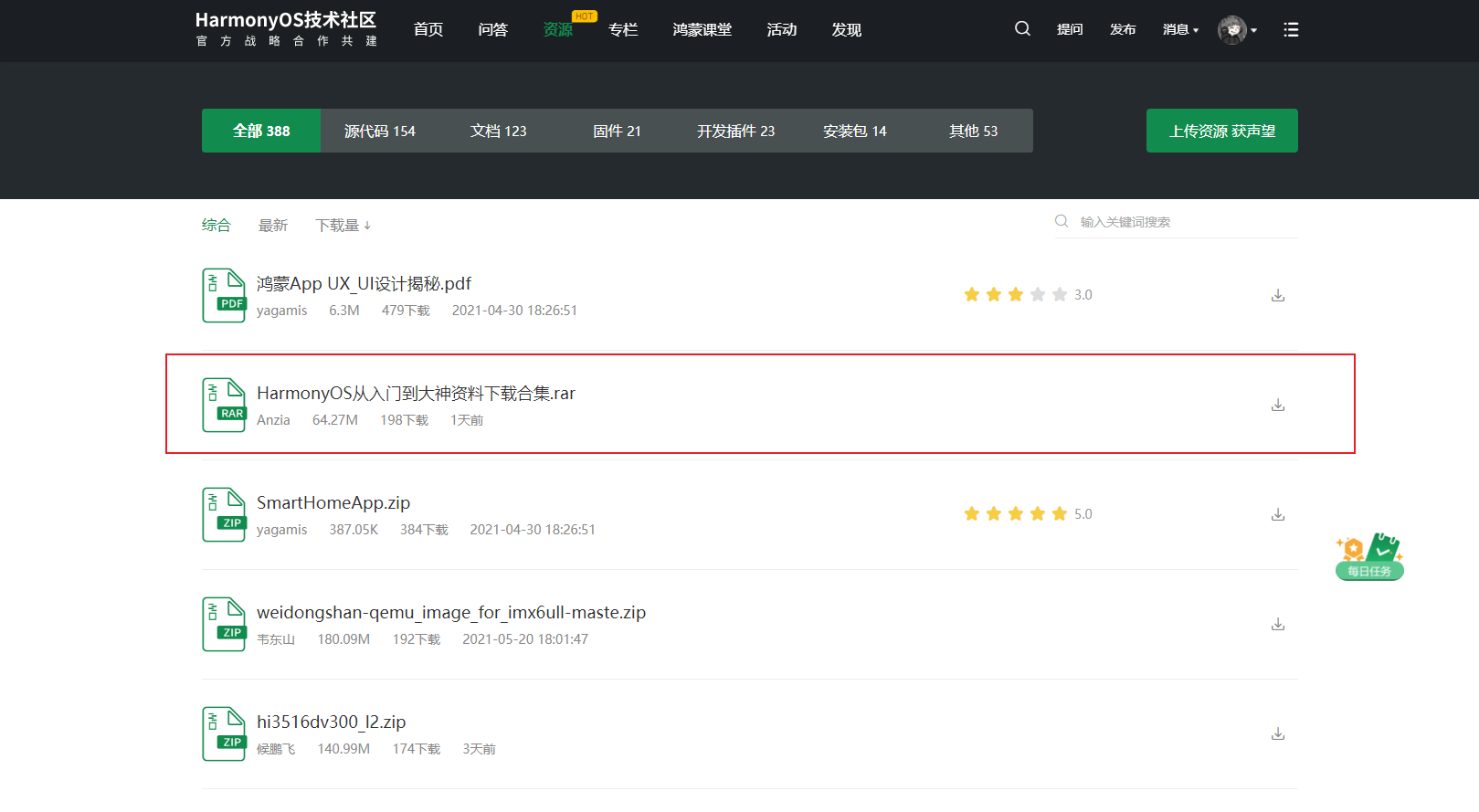Viewport: 1479px width, 812px height.
Task: Click the search magnifier icon in header
Action: tap(1022, 29)
